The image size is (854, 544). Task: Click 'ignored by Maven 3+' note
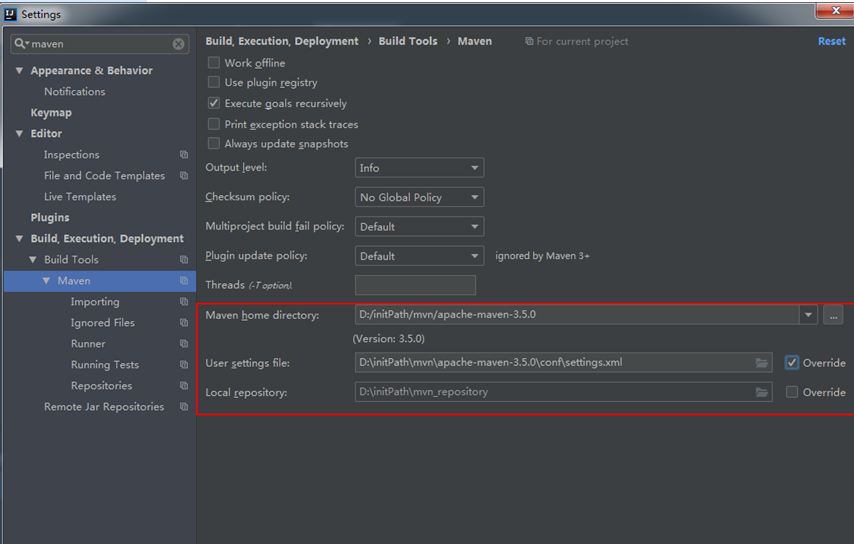[542, 256]
